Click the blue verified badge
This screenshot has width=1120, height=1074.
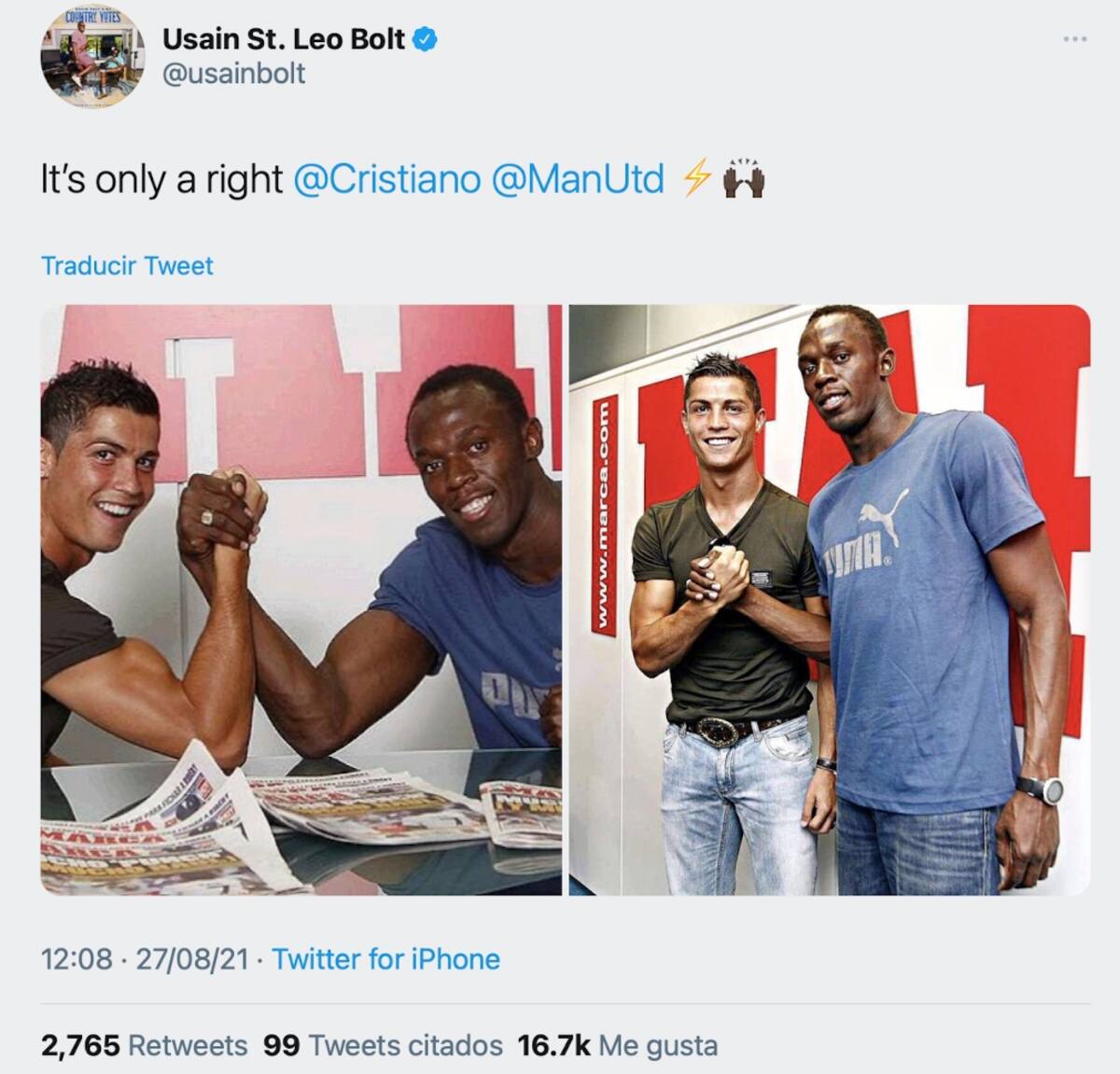426,39
